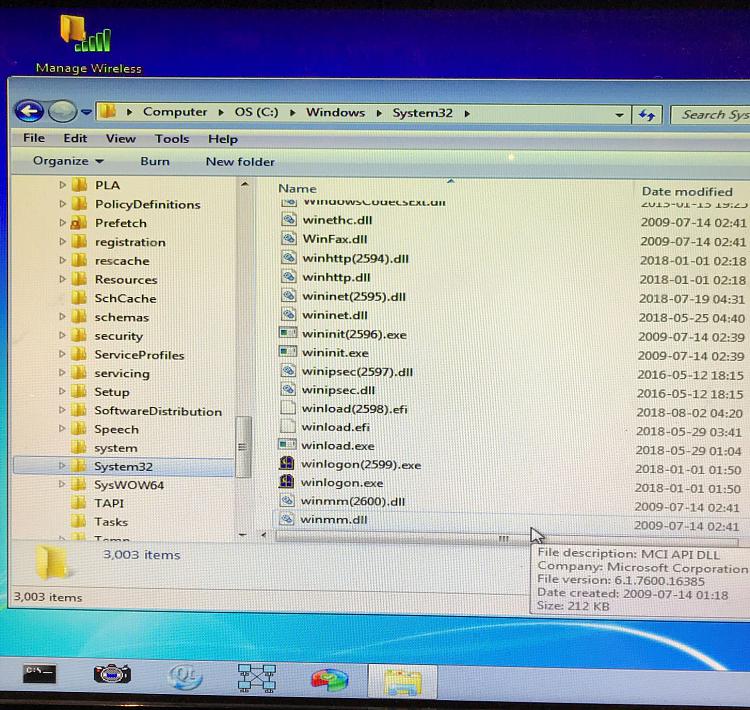Click the wininit(2596).exe file icon
This screenshot has width=750, height=710.
(x=288, y=333)
